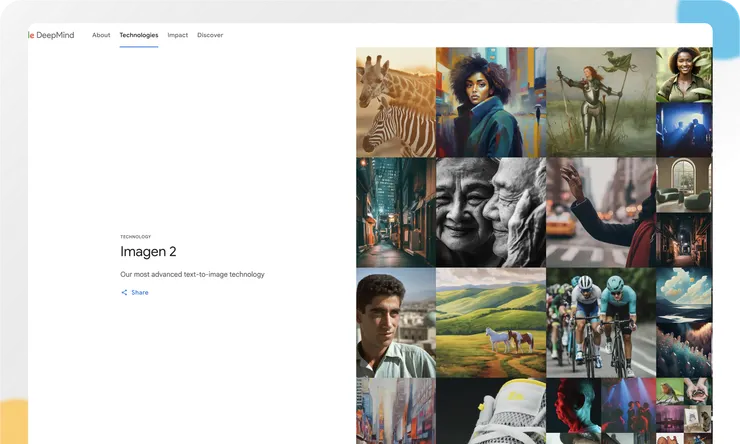Open the racing cyclists image
The width and height of the screenshot is (740, 444).
(x=601, y=323)
